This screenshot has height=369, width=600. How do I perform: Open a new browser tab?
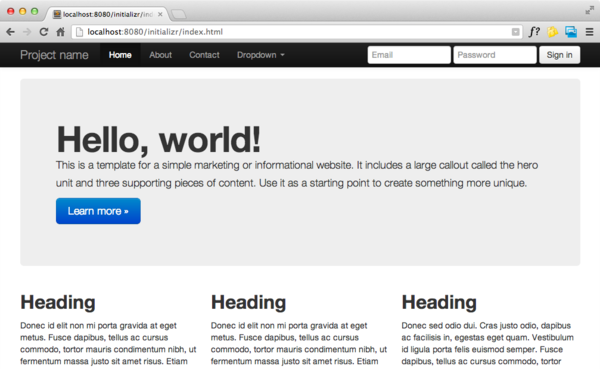178,15
